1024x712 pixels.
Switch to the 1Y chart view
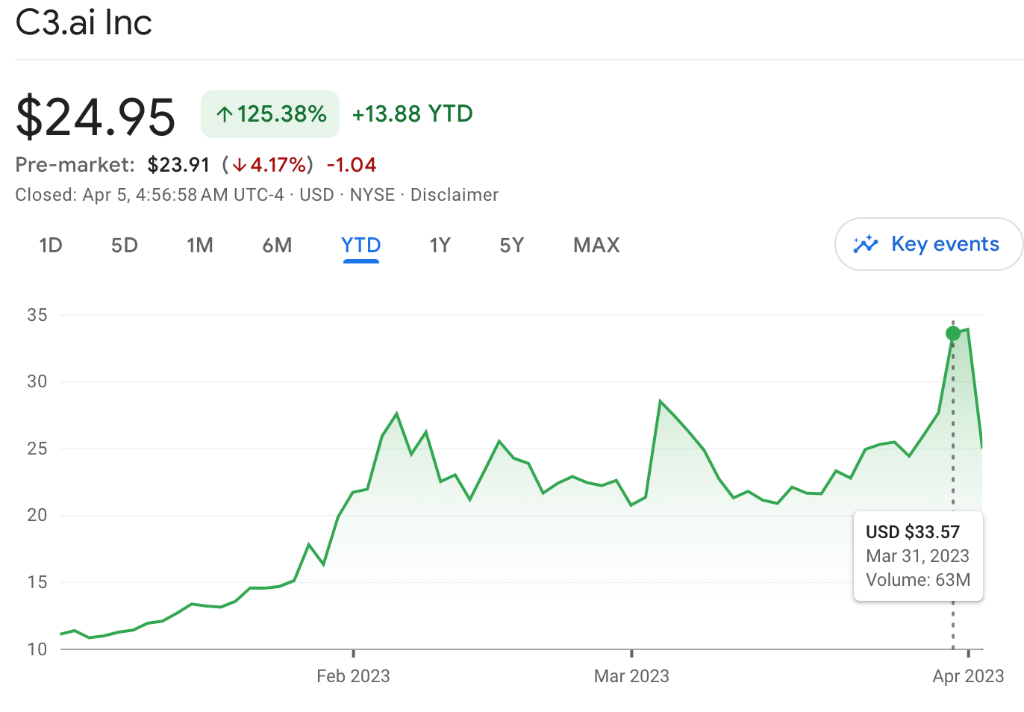coord(440,245)
